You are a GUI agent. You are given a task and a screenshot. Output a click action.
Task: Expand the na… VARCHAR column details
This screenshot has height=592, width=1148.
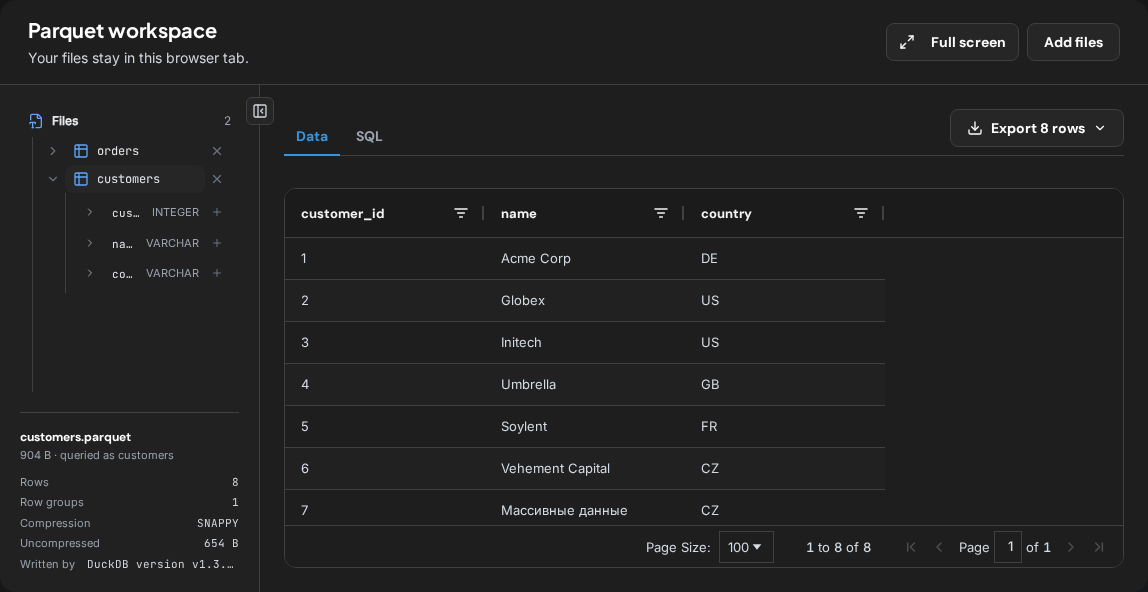[90, 243]
